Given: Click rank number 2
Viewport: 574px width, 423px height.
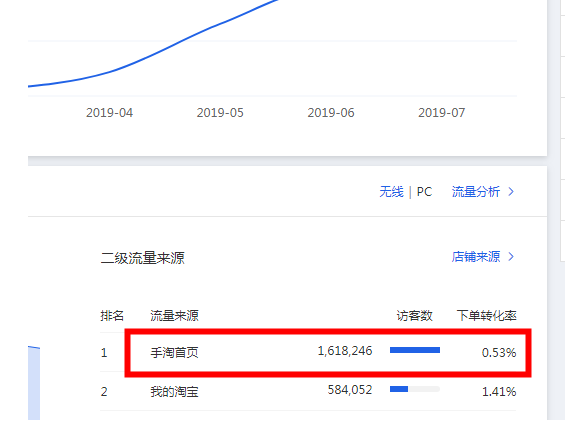Looking at the screenshot, I should [104, 392].
